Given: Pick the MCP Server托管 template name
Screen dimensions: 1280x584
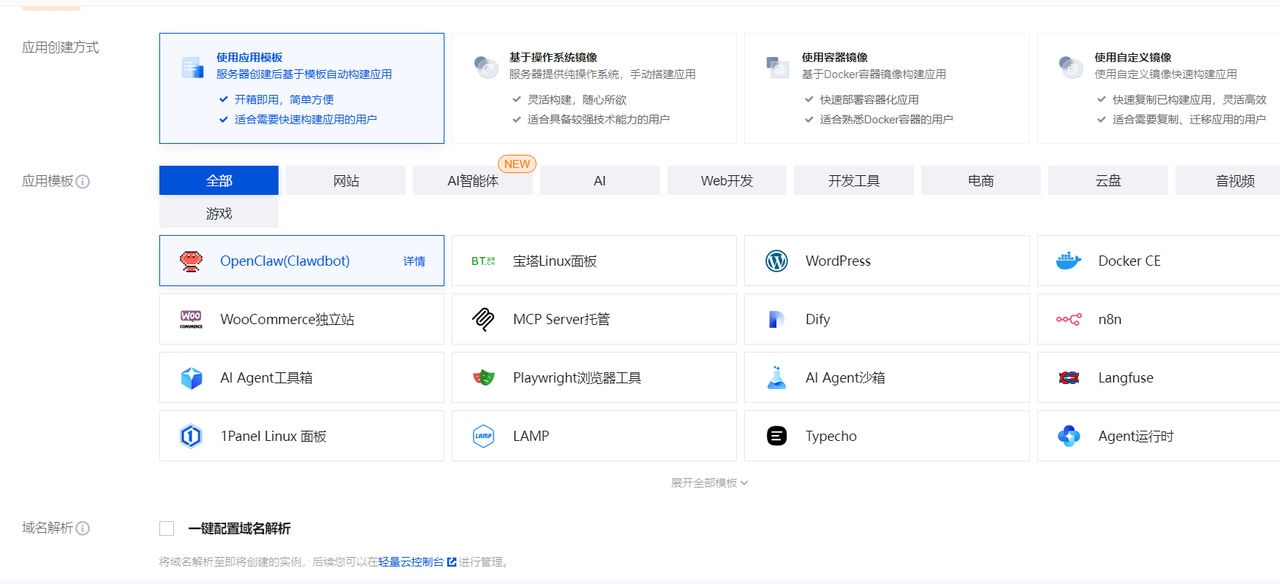Looking at the screenshot, I should 561,319.
